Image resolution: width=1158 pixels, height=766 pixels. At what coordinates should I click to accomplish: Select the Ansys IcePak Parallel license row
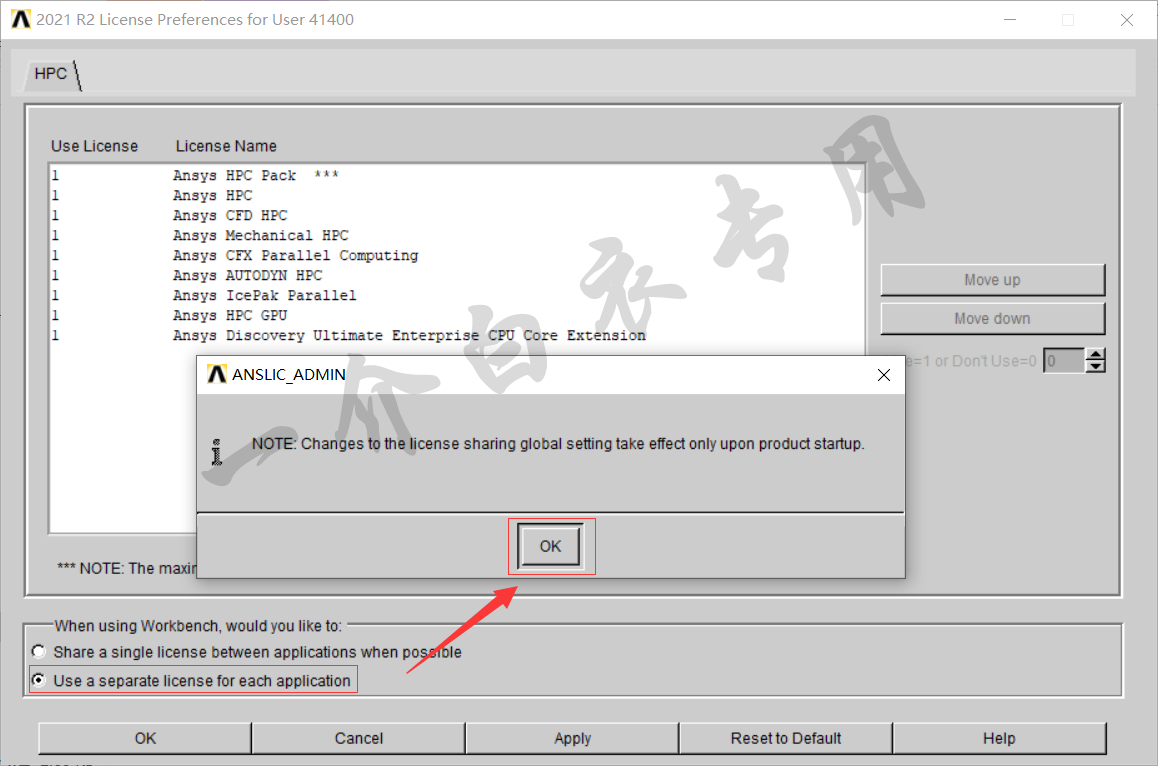point(456,295)
